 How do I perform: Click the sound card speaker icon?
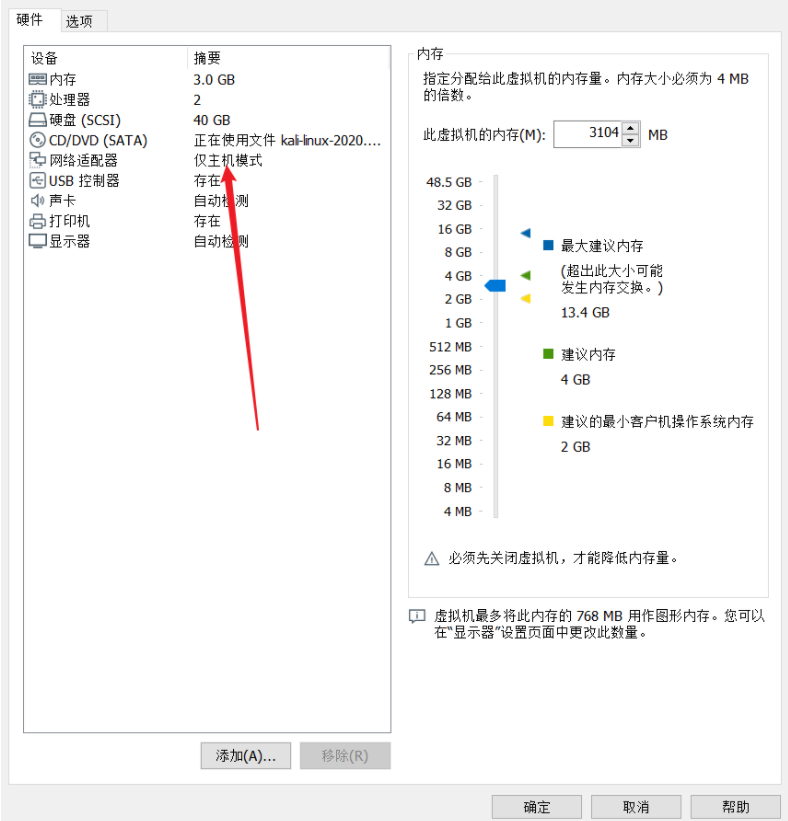(37, 201)
